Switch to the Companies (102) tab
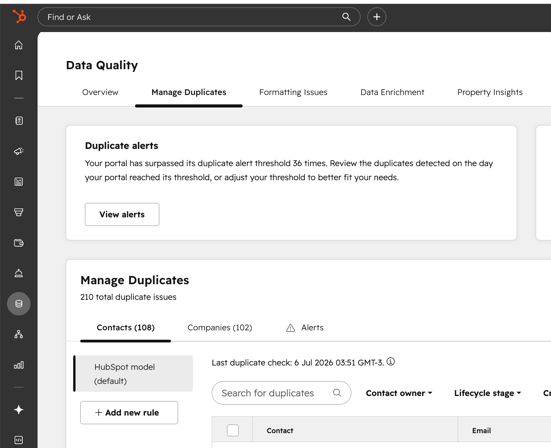The width and height of the screenshot is (551, 448). pyautogui.click(x=220, y=327)
